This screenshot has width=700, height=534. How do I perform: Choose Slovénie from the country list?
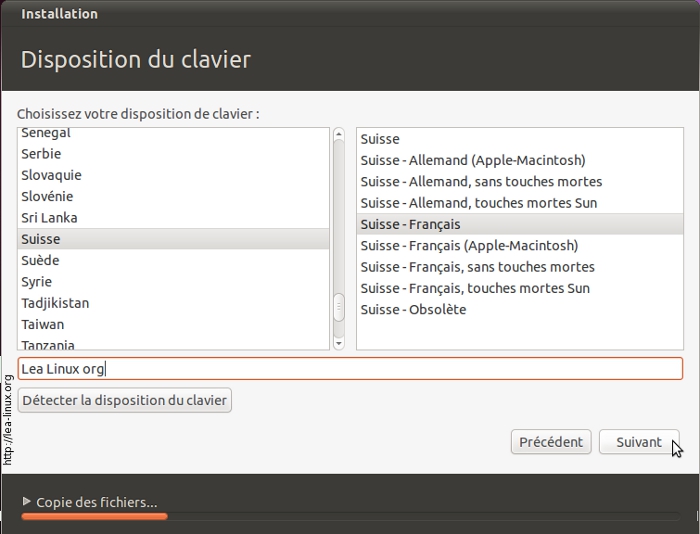click(47, 196)
